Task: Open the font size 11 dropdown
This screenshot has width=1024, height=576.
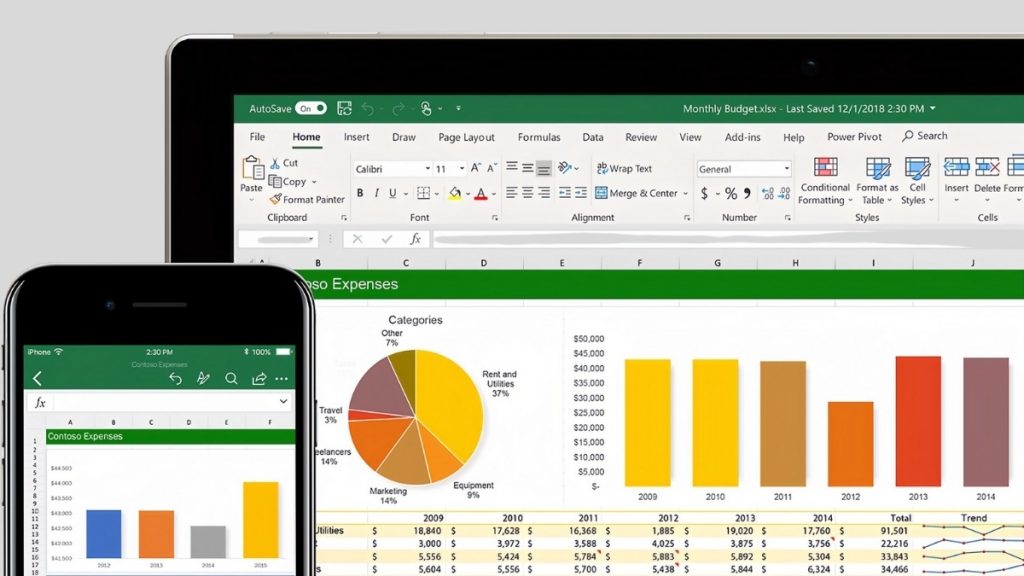Action: pyautogui.click(x=462, y=168)
